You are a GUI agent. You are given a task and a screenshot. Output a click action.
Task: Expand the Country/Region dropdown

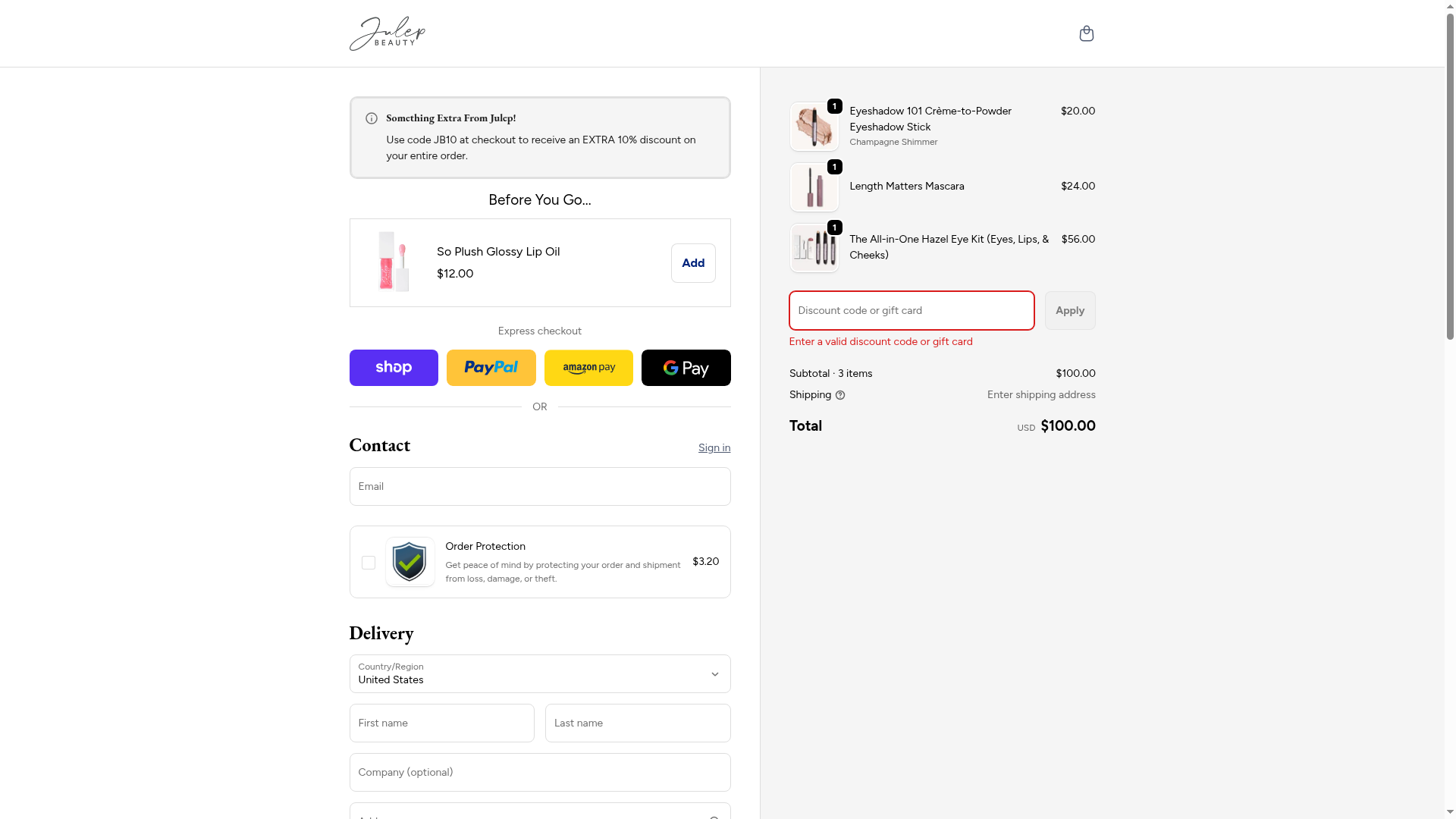click(x=539, y=673)
